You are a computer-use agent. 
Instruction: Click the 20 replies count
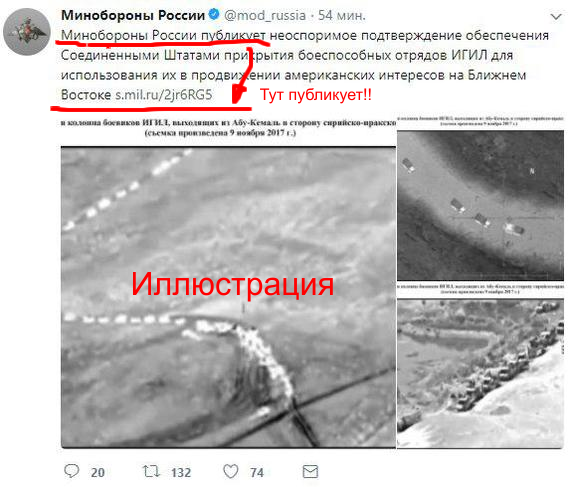[x=97, y=472]
